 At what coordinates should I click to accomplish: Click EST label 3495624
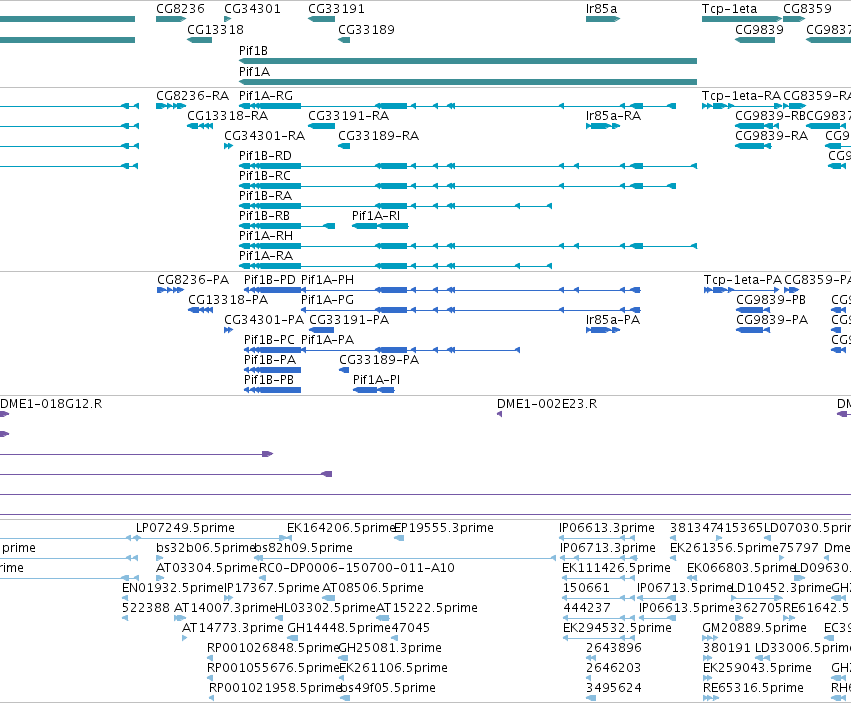click(x=614, y=688)
